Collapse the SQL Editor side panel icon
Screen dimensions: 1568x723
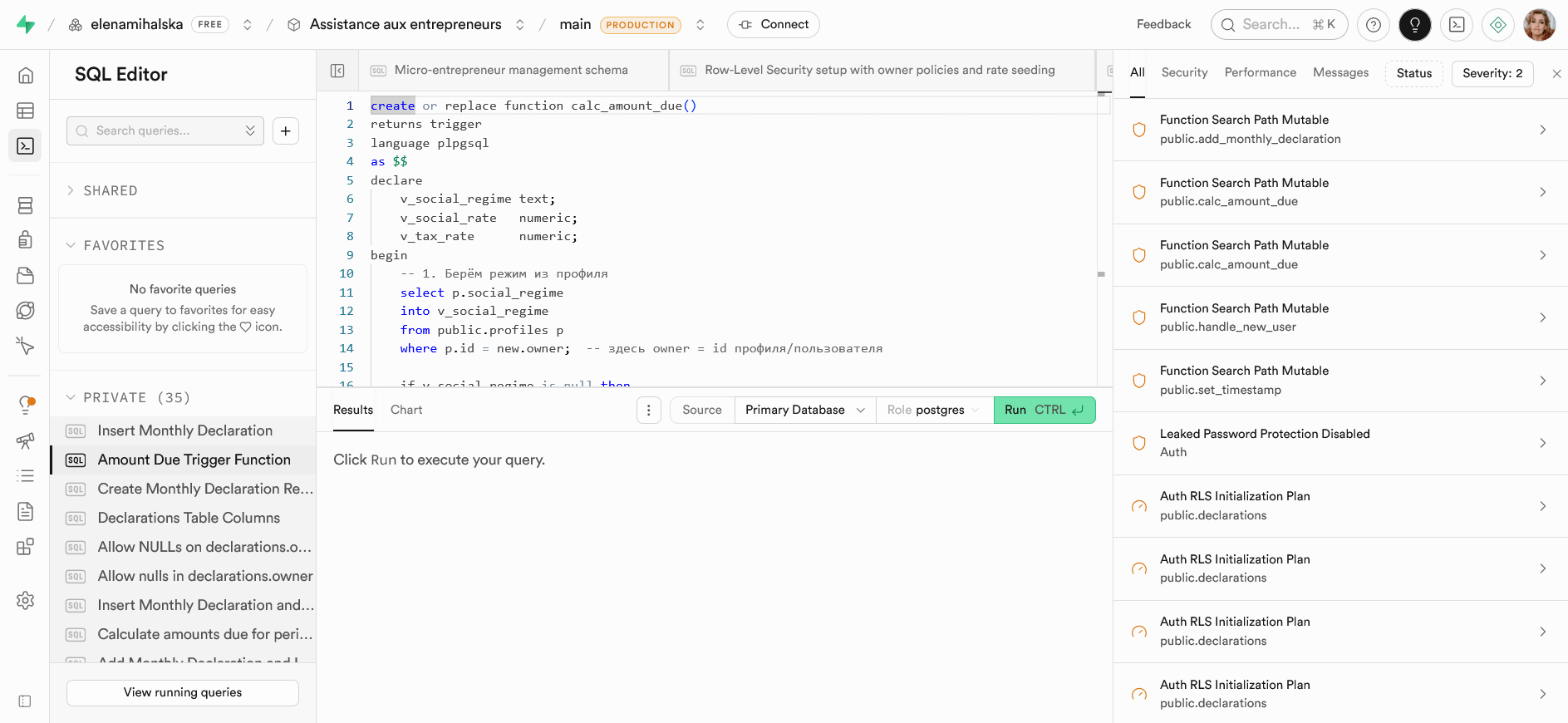[337, 71]
